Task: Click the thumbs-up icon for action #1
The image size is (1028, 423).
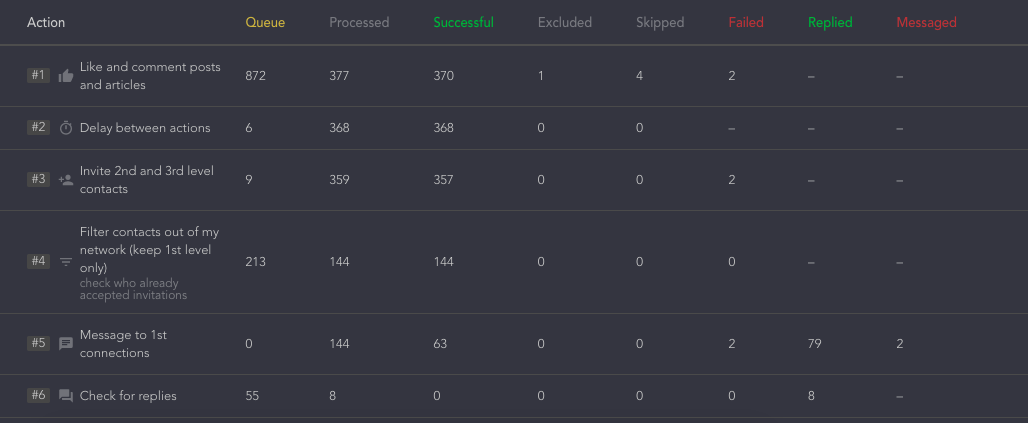Action: 66,76
